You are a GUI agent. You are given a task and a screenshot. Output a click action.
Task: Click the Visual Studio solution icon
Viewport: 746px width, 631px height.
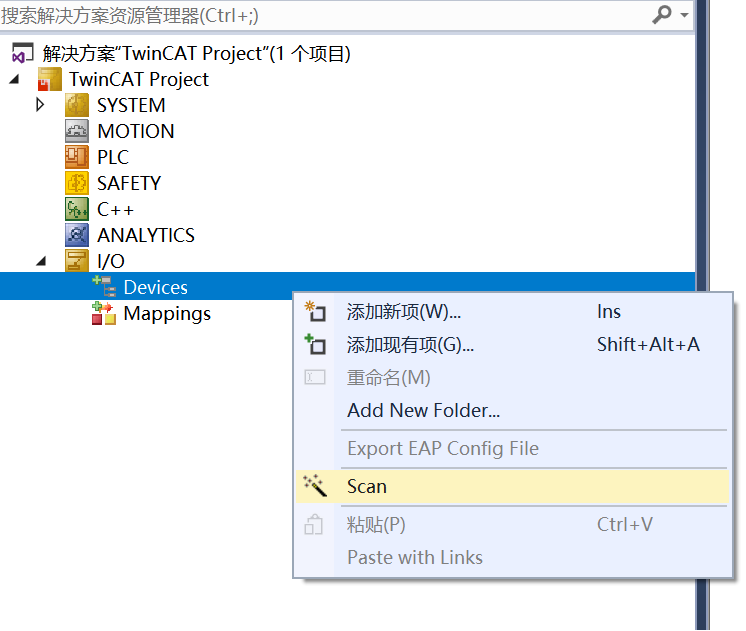[23, 53]
